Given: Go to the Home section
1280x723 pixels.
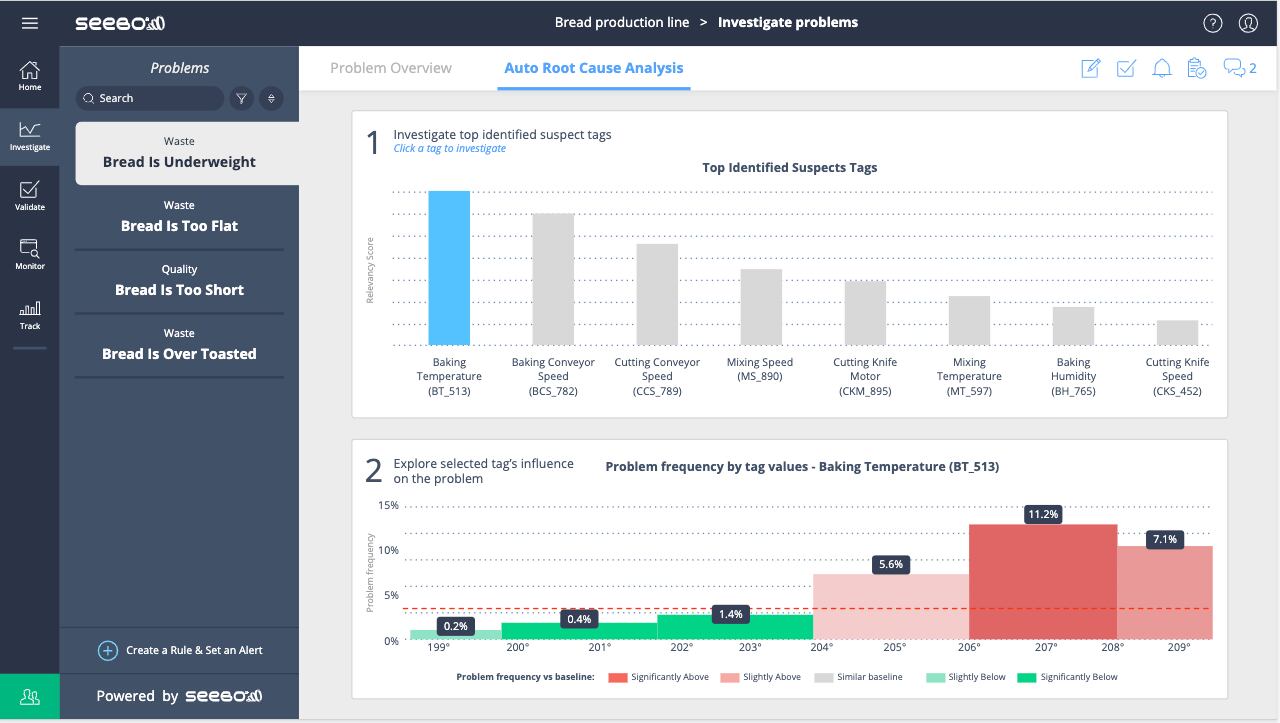Looking at the screenshot, I should coord(30,76).
